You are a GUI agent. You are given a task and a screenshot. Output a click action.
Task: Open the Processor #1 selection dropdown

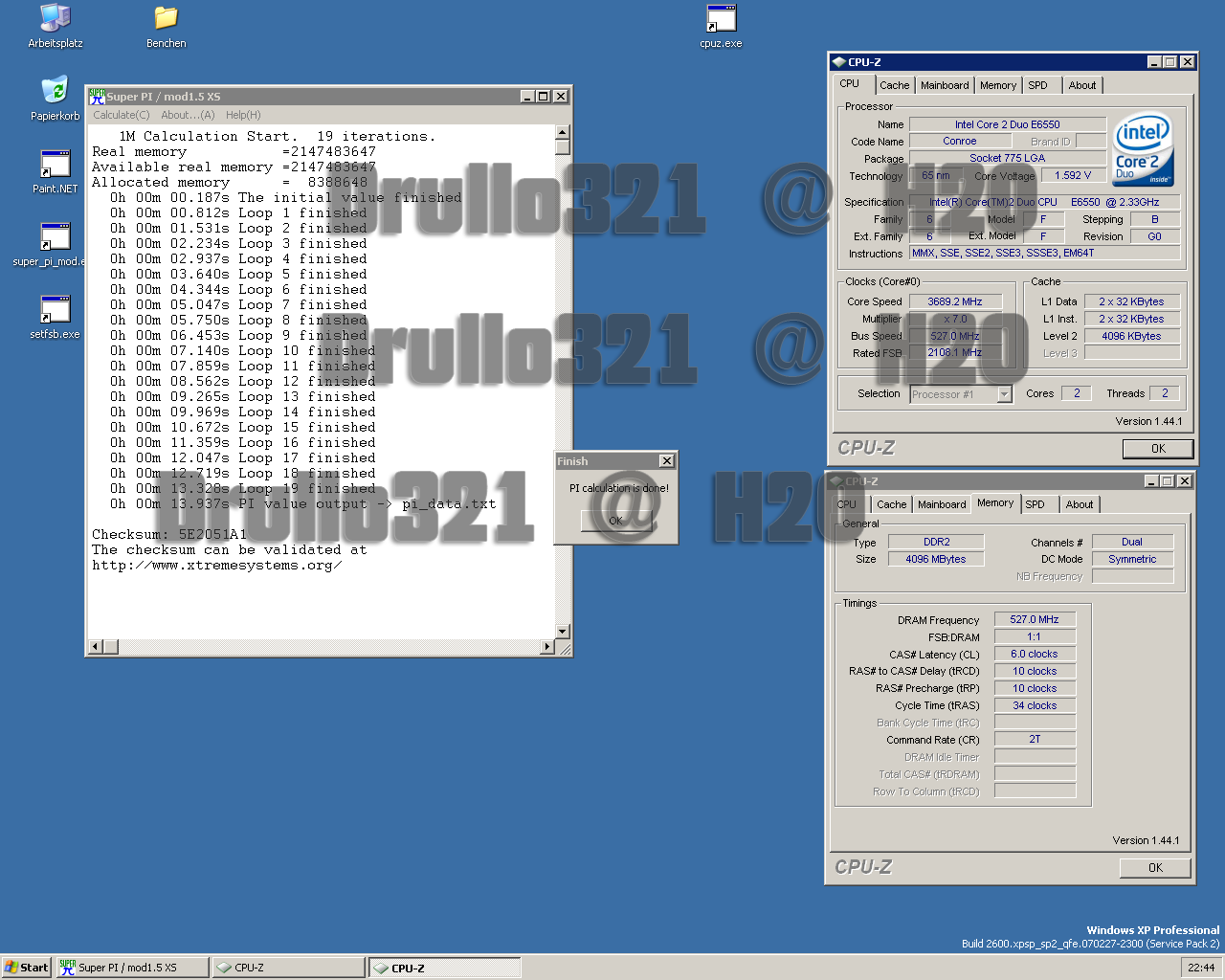point(961,394)
